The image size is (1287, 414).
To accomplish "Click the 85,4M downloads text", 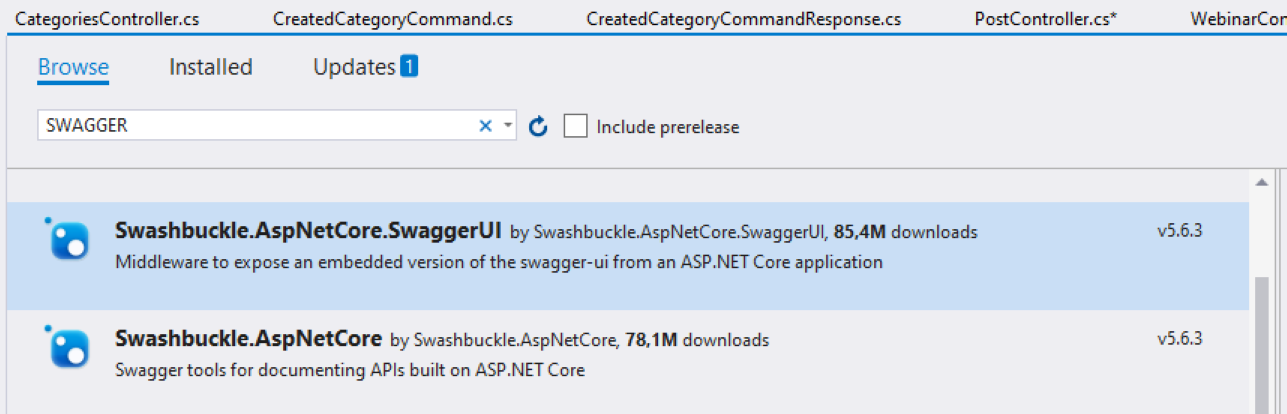I will point(905,232).
